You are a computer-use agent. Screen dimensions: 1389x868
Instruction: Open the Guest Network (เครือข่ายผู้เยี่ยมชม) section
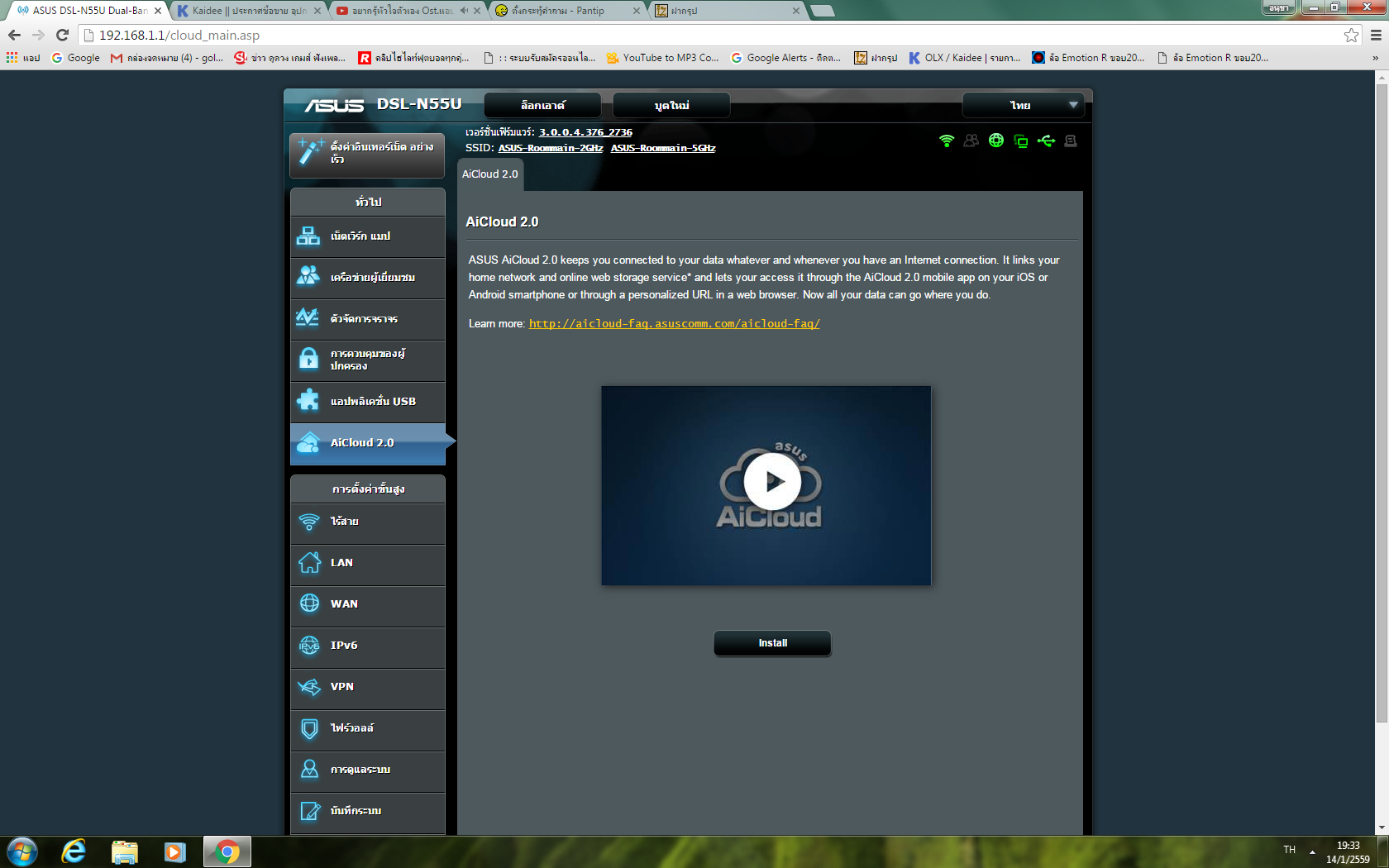click(367, 278)
